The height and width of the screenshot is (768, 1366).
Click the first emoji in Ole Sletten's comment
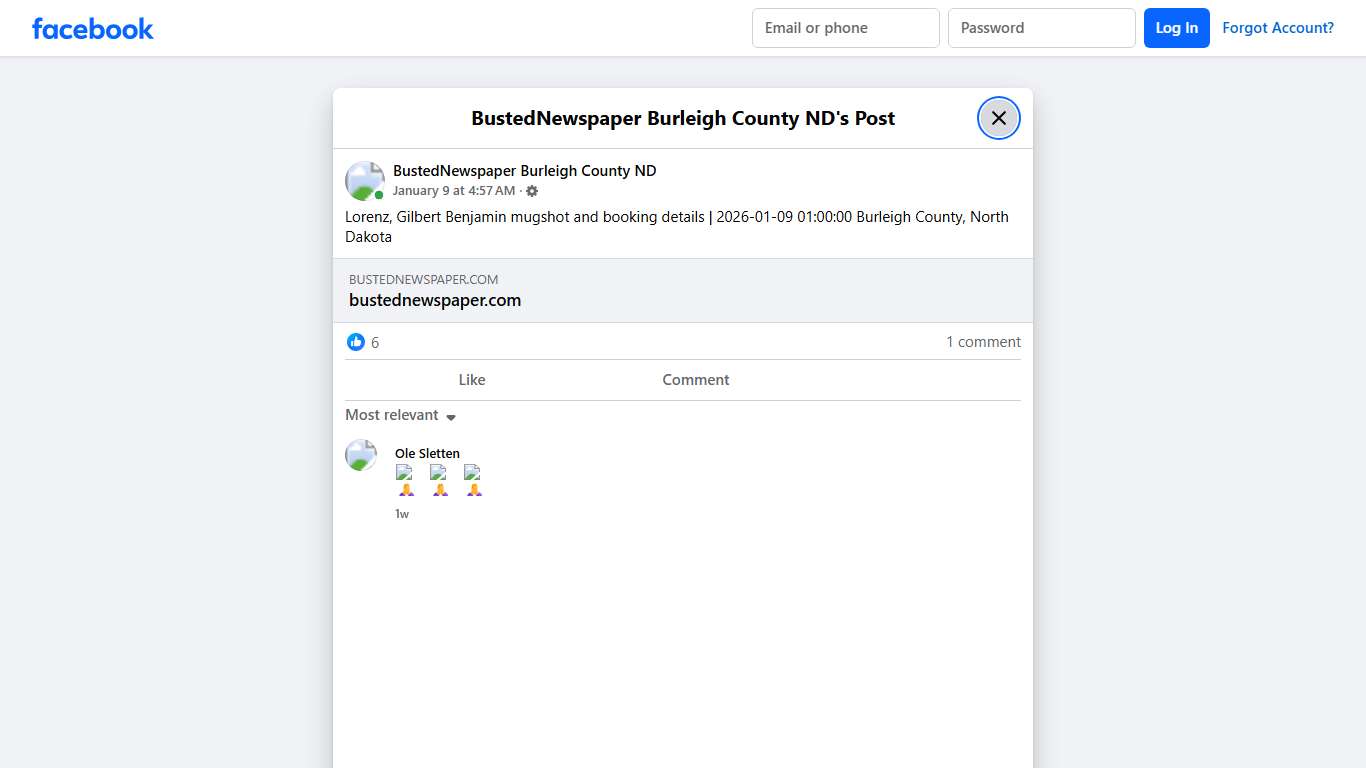[x=406, y=480]
